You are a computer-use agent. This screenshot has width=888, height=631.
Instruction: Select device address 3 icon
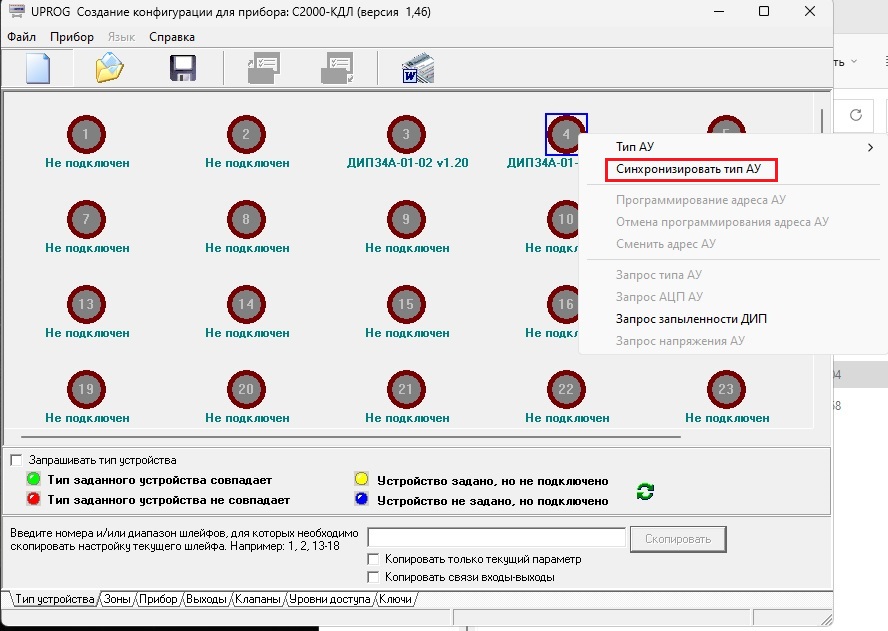(x=406, y=134)
